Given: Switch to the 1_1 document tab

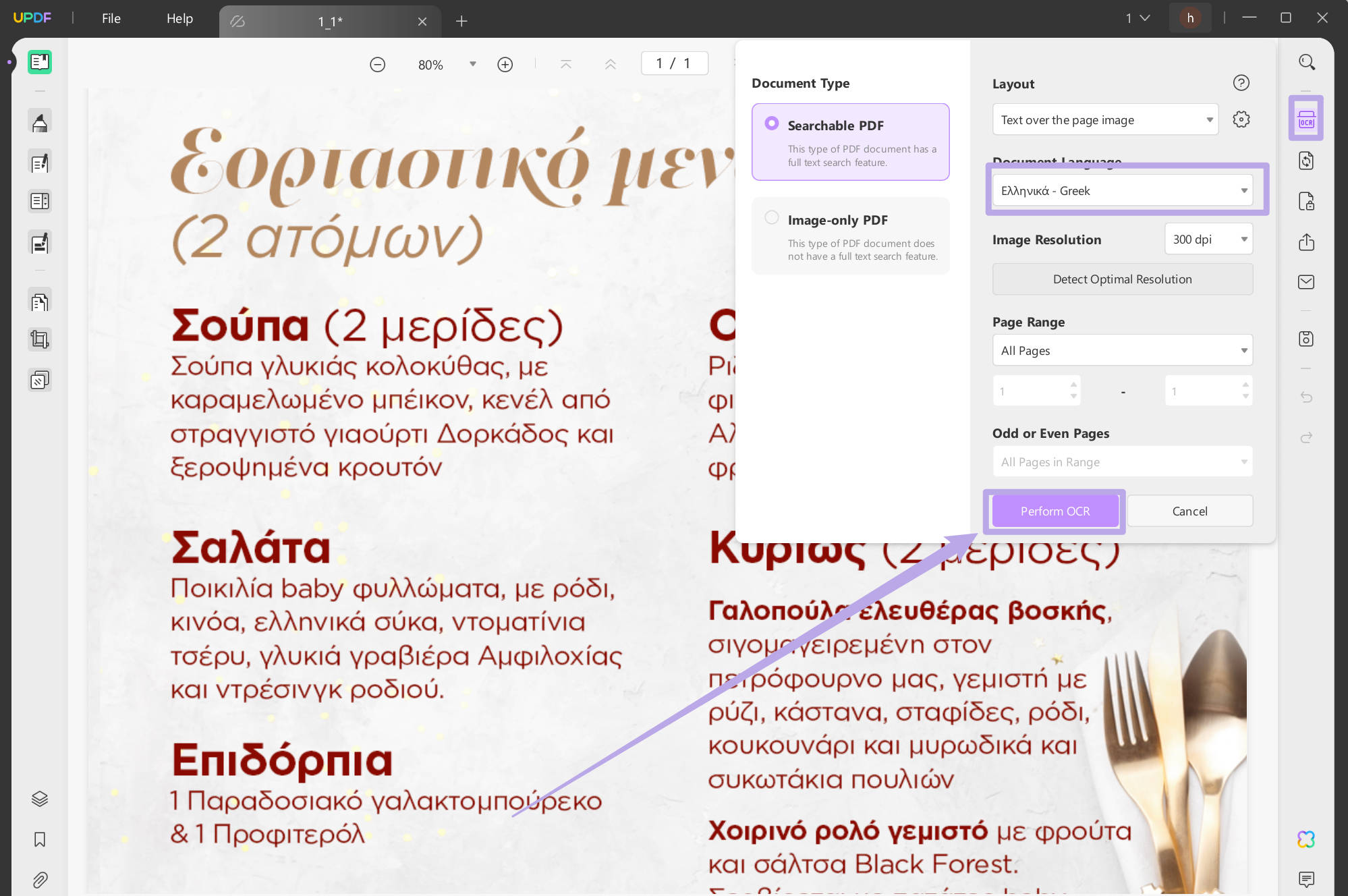Looking at the screenshot, I should (x=330, y=21).
